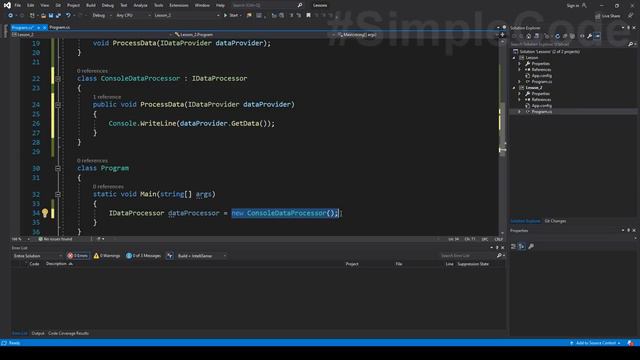Click the lightbulb quick actions icon

point(45,213)
